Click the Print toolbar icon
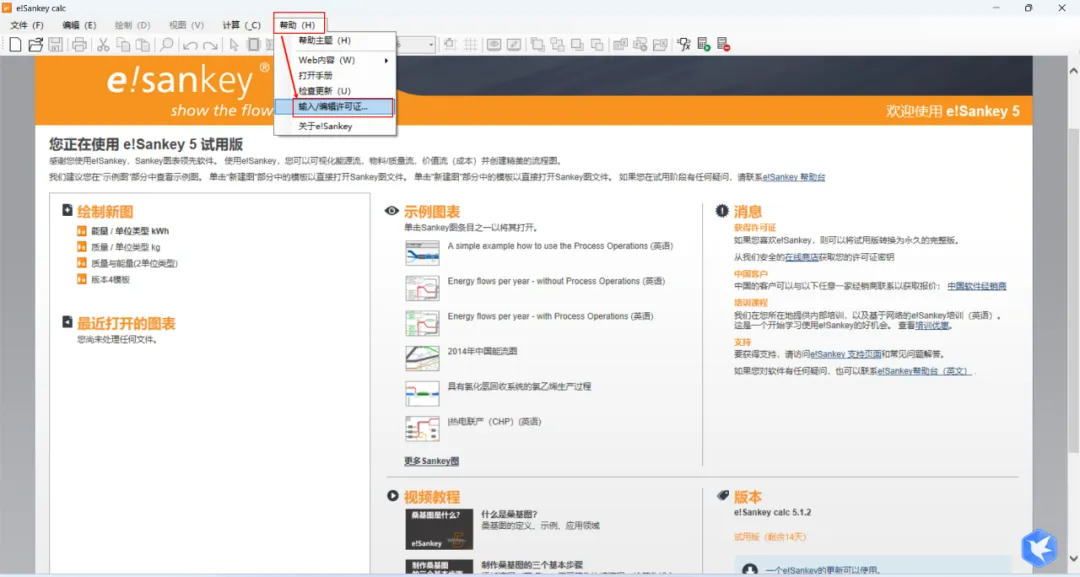1080x577 pixels. pyautogui.click(x=79, y=45)
